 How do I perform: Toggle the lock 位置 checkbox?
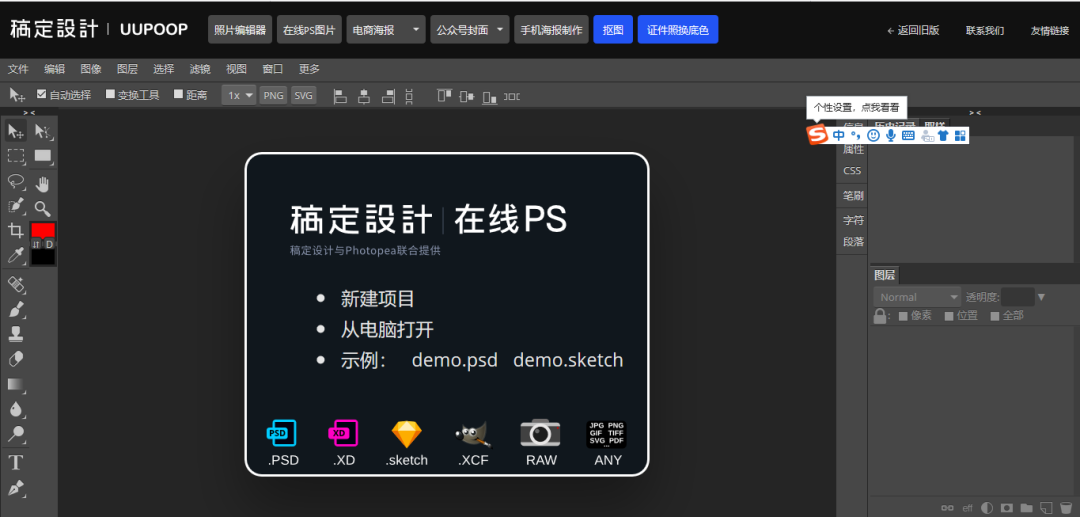[949, 316]
